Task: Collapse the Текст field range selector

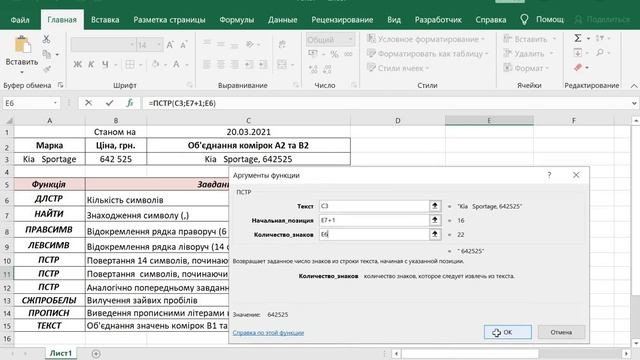Action: pos(435,206)
